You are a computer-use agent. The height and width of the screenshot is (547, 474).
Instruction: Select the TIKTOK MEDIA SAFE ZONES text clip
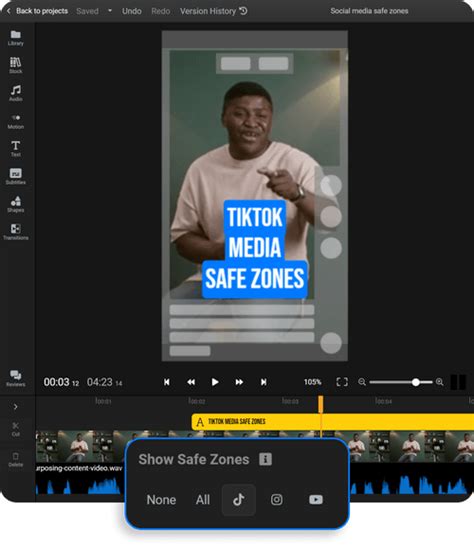pyautogui.click(x=332, y=422)
